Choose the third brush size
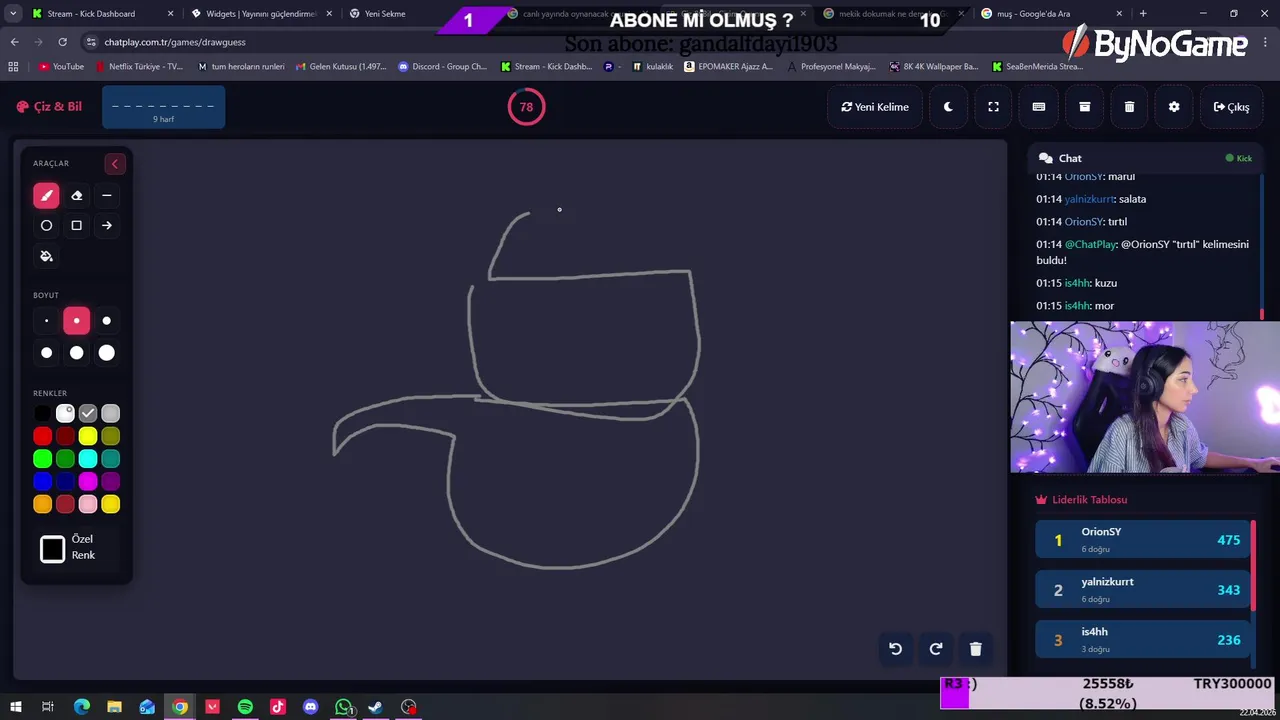Image resolution: width=1280 pixels, height=720 pixels. click(x=106, y=321)
